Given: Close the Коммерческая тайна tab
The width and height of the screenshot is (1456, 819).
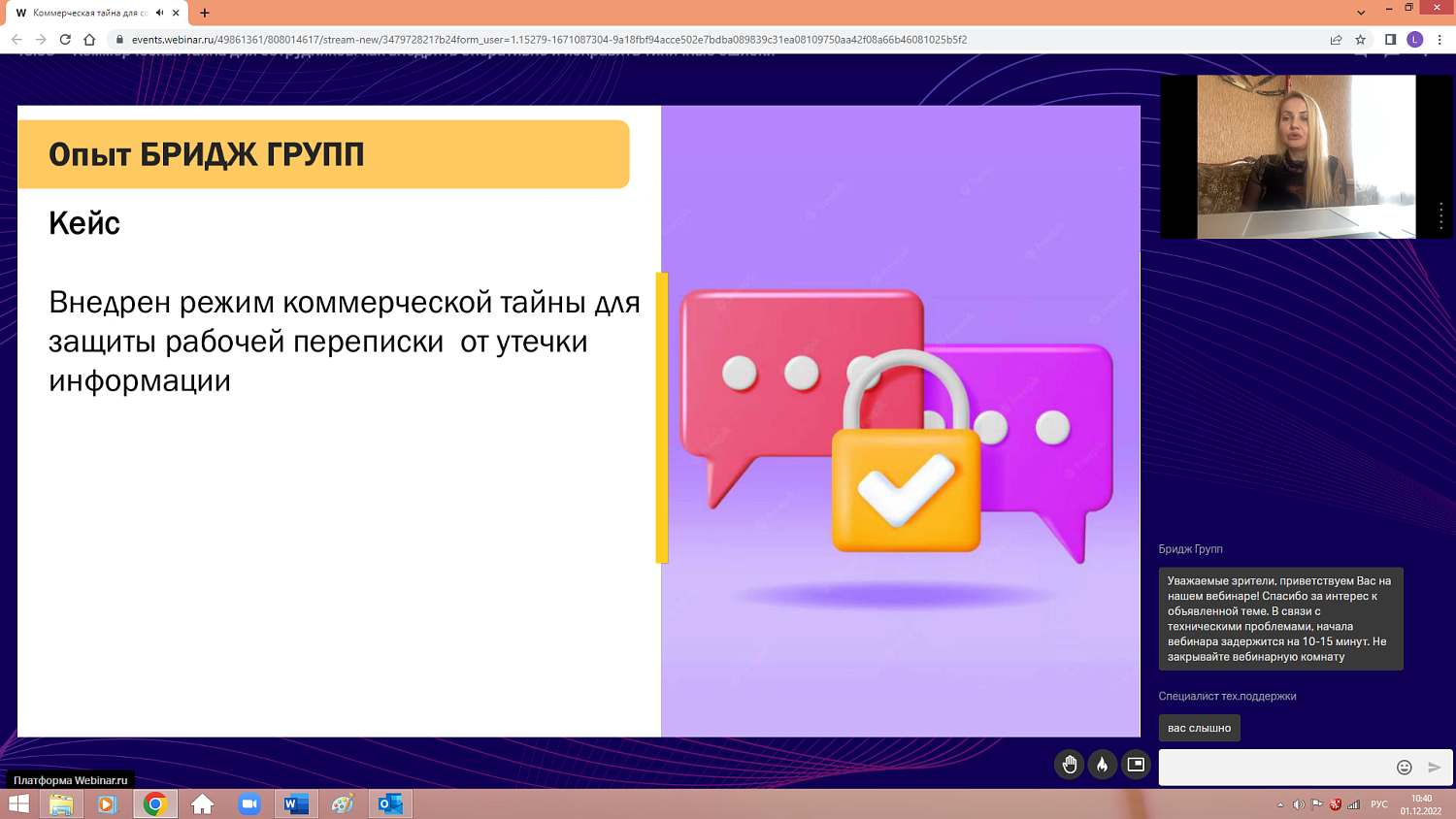Looking at the screenshot, I should [176, 13].
